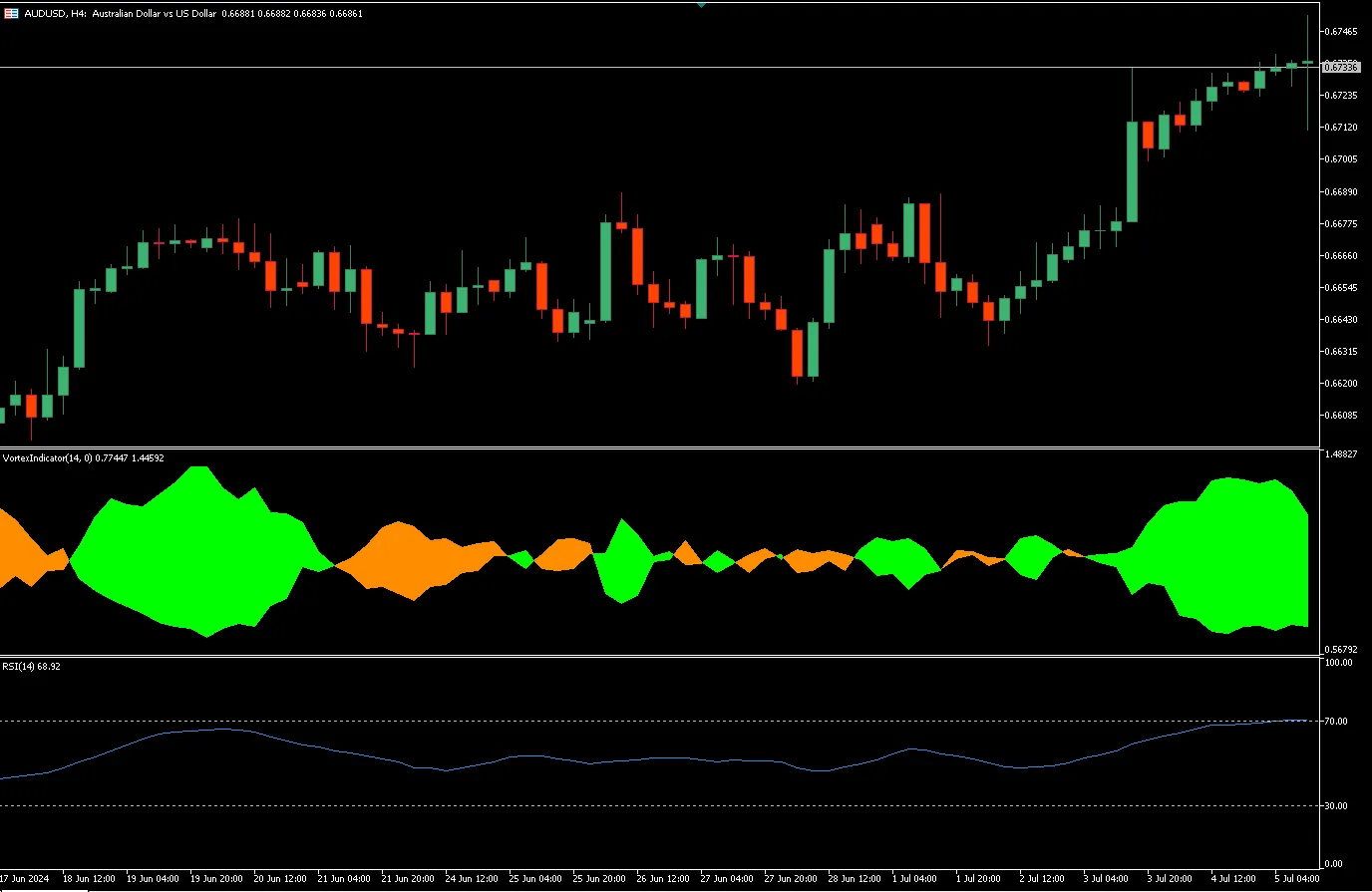
Task: Click the 0.66085 price scale label
Action: tap(1342, 416)
